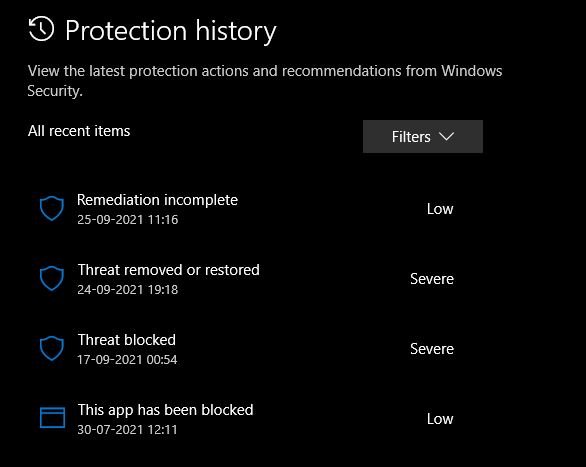Select the 25-09-2021 11:16 timestamp

tap(127, 220)
